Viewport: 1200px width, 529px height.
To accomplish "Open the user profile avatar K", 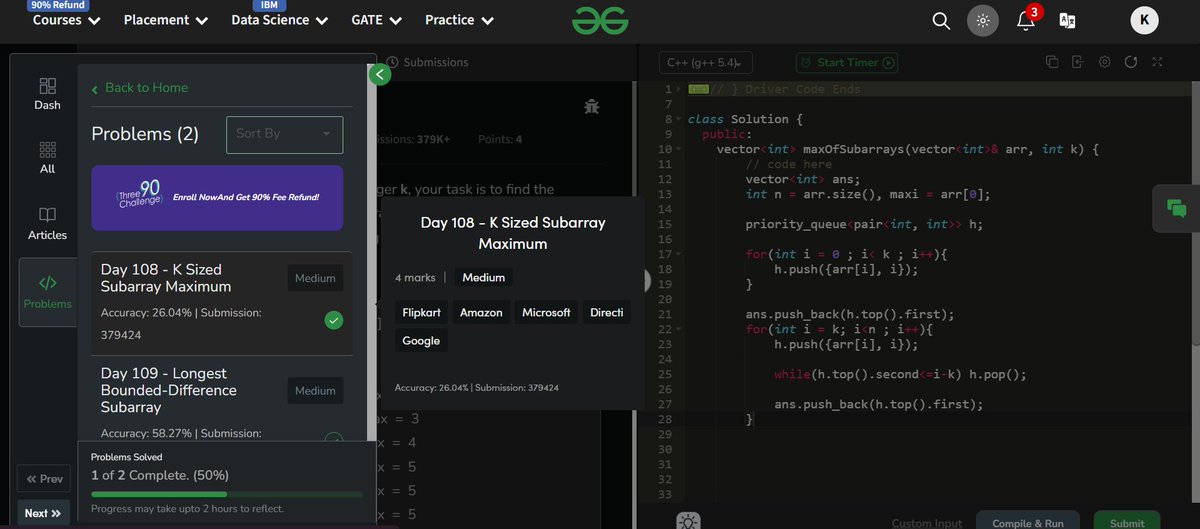I will (x=1144, y=20).
